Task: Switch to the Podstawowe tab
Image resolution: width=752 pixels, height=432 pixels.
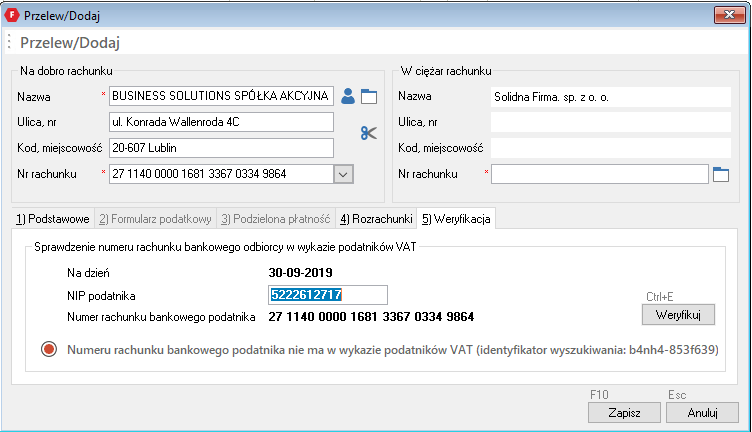Action: click(x=51, y=218)
